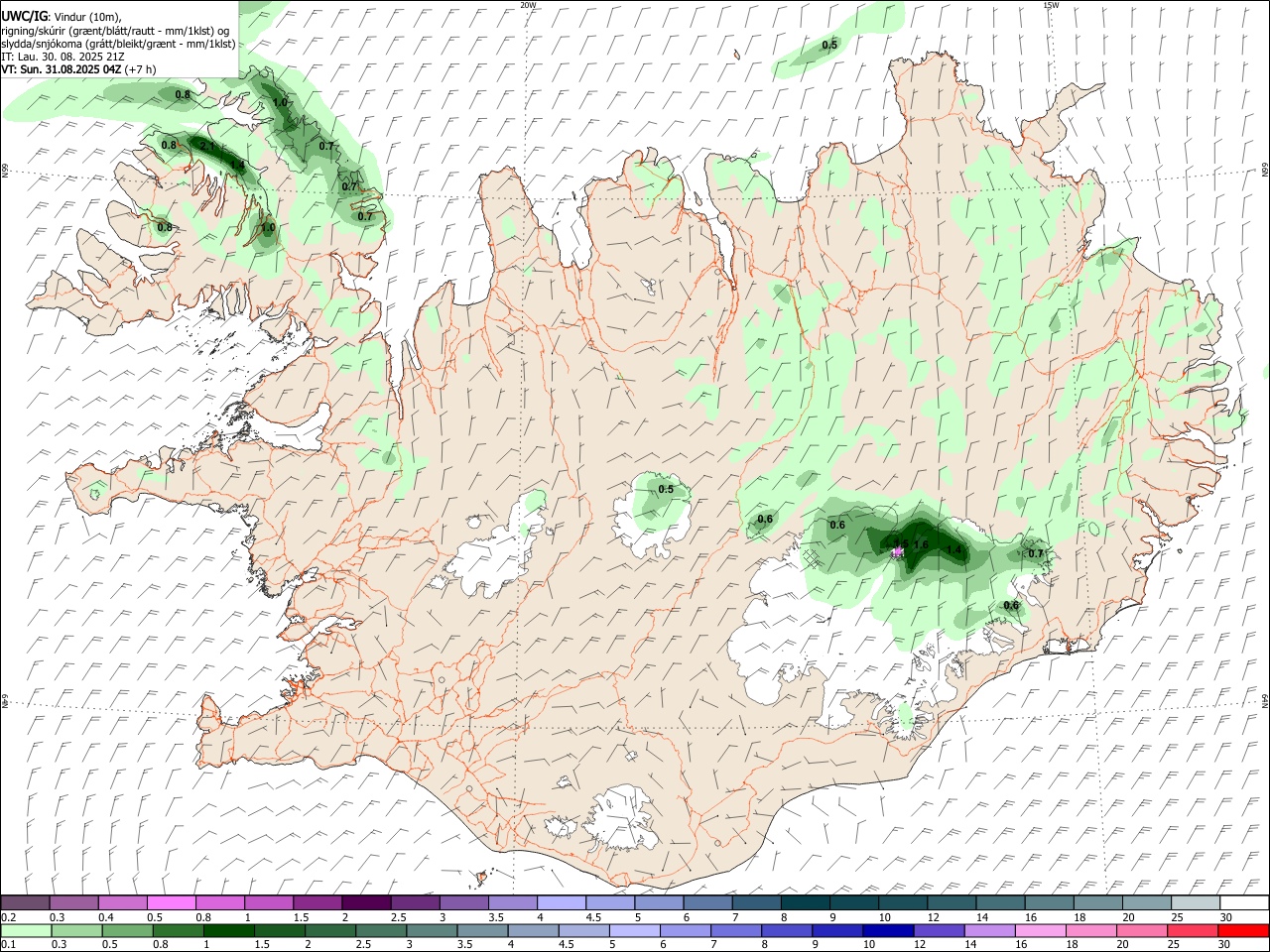Image resolution: width=1270 pixels, height=952 pixels.
Task: Click the '(+7 h)' forecast offset text
Action: (x=142, y=69)
